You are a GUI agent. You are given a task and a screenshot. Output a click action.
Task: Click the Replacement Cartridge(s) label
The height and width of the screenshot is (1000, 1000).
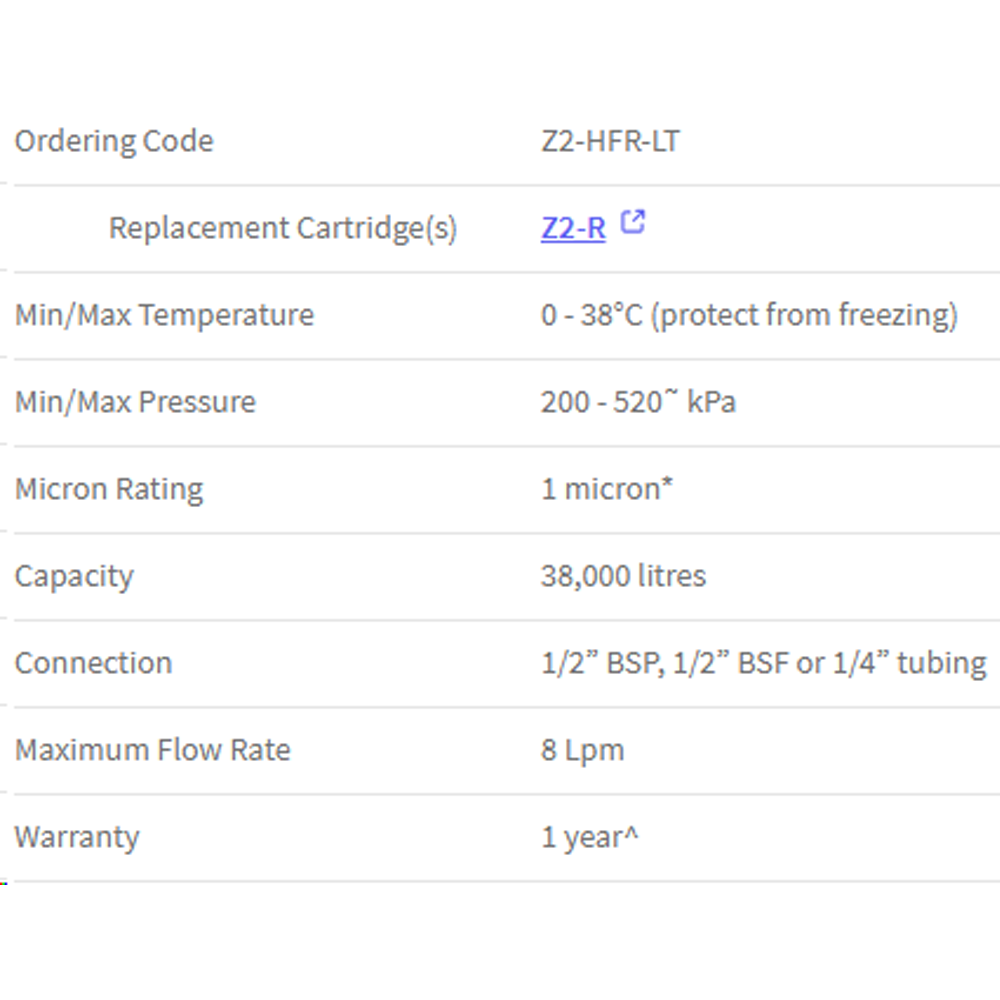point(283,228)
